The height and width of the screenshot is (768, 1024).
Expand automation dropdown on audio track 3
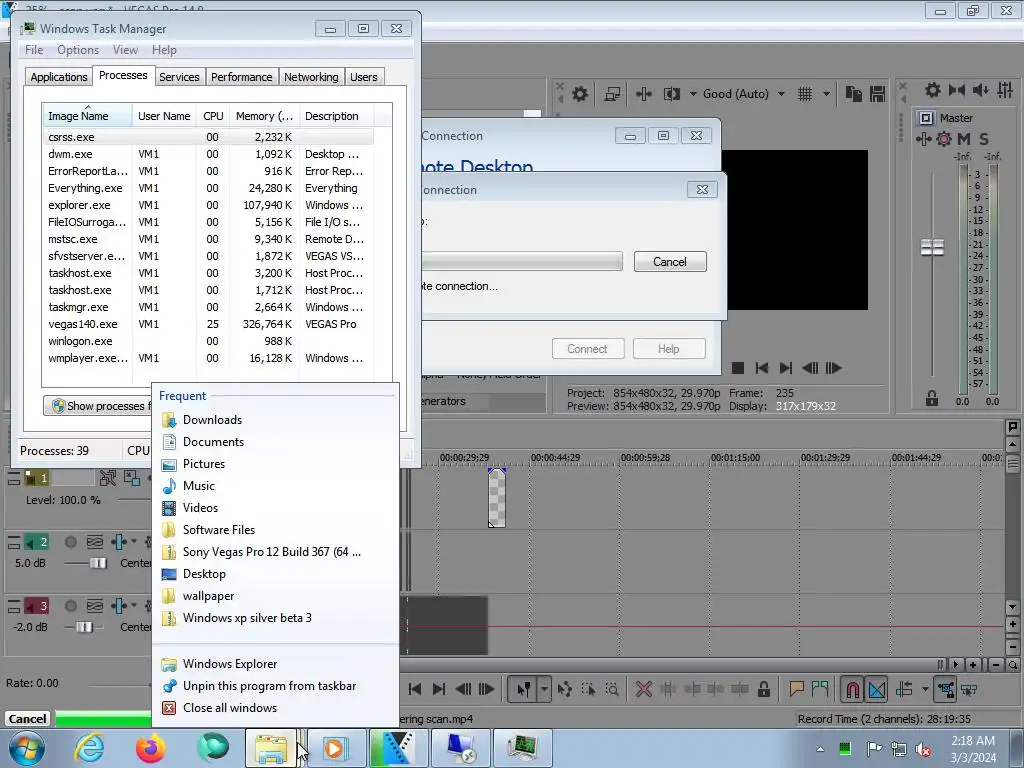coord(134,605)
